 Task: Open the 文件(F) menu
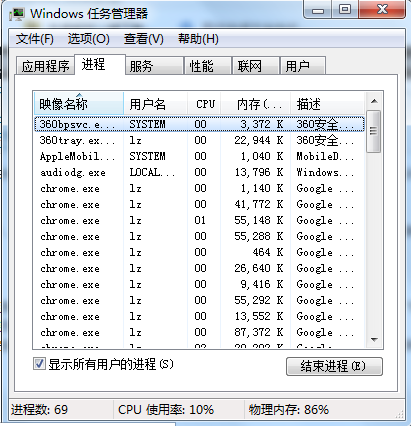pos(35,39)
